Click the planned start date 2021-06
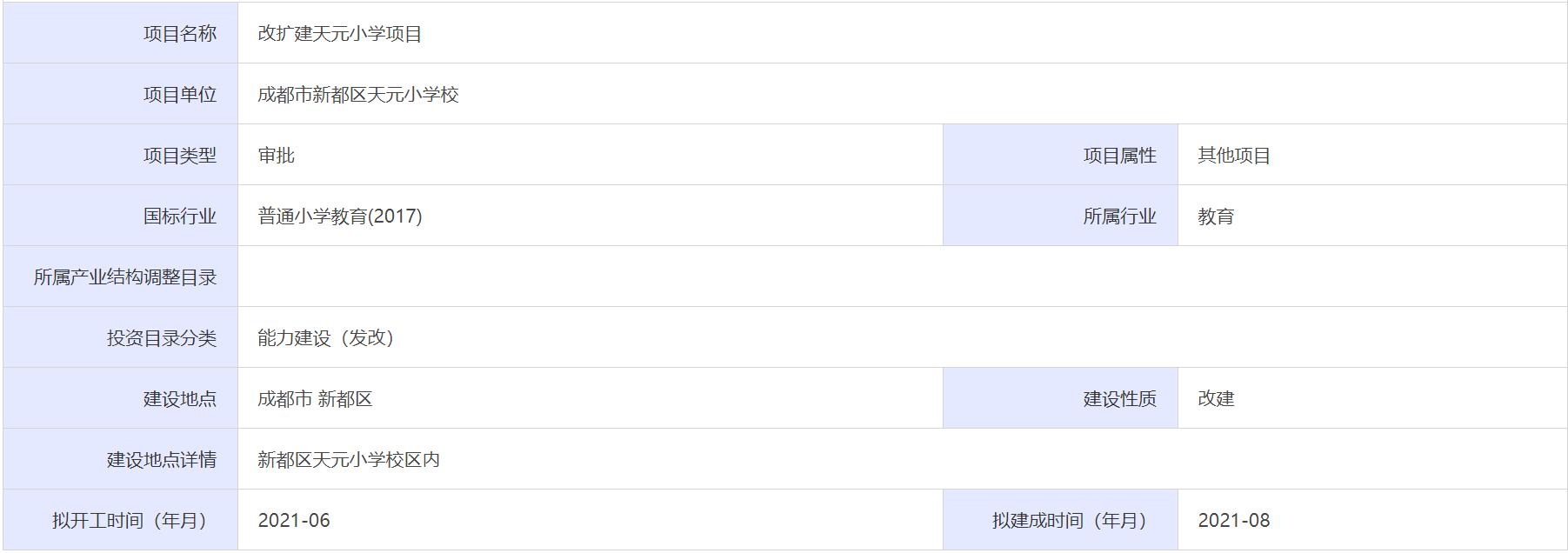1568x553 pixels. tap(294, 521)
